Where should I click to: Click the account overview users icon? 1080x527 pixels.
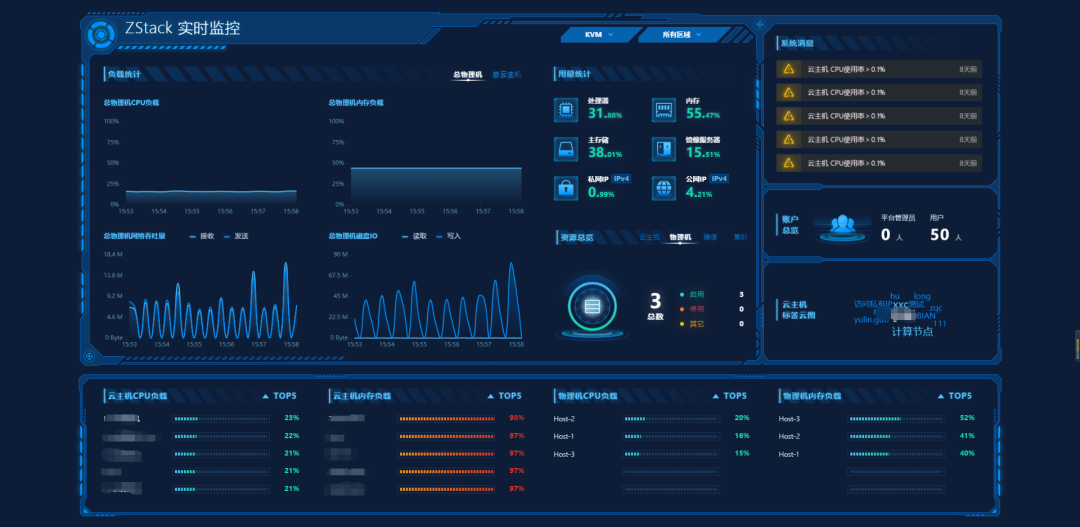(841, 227)
